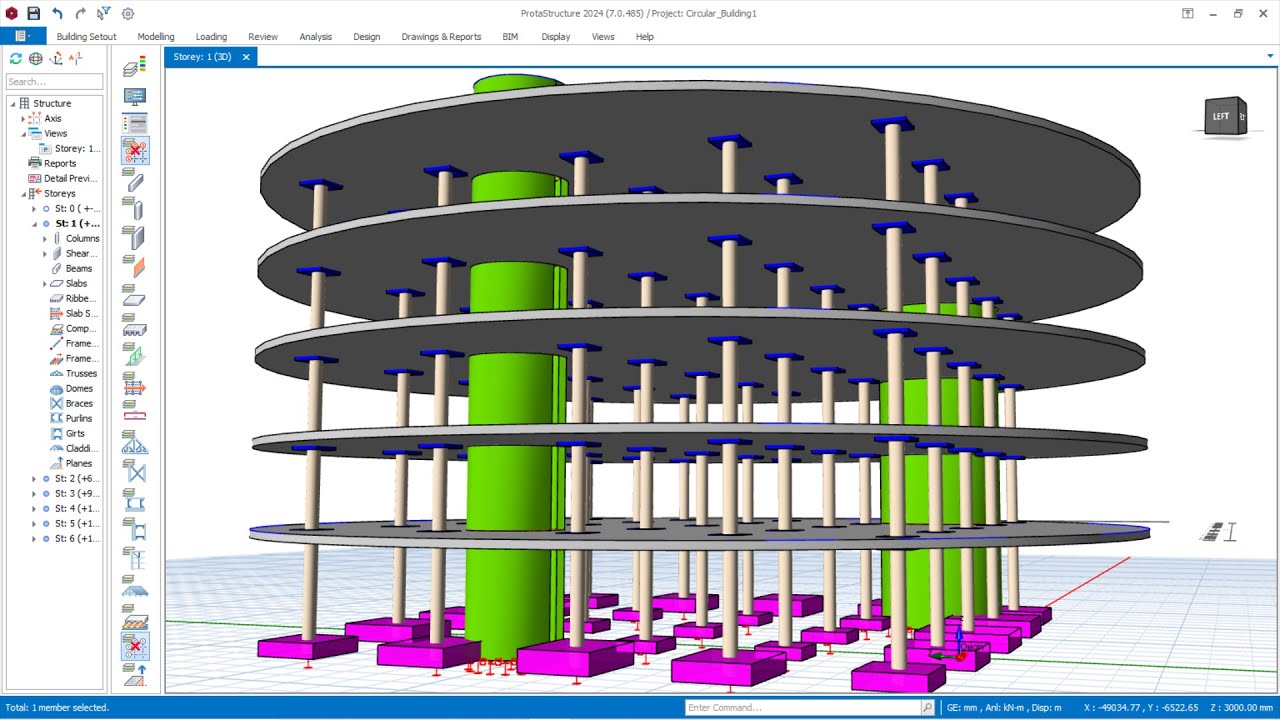Click the storey layers color legend icon
Viewport: 1280px width, 720px height.
135,66
